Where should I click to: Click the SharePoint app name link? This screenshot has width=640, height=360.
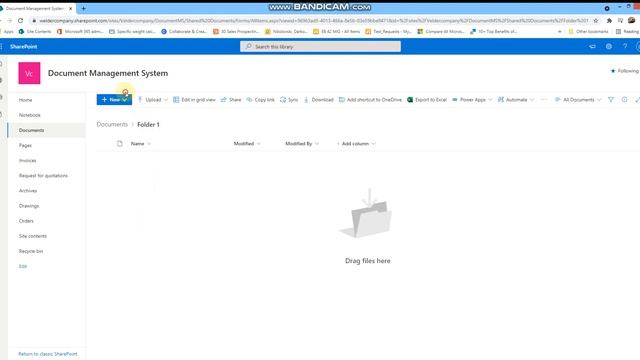coord(24,47)
